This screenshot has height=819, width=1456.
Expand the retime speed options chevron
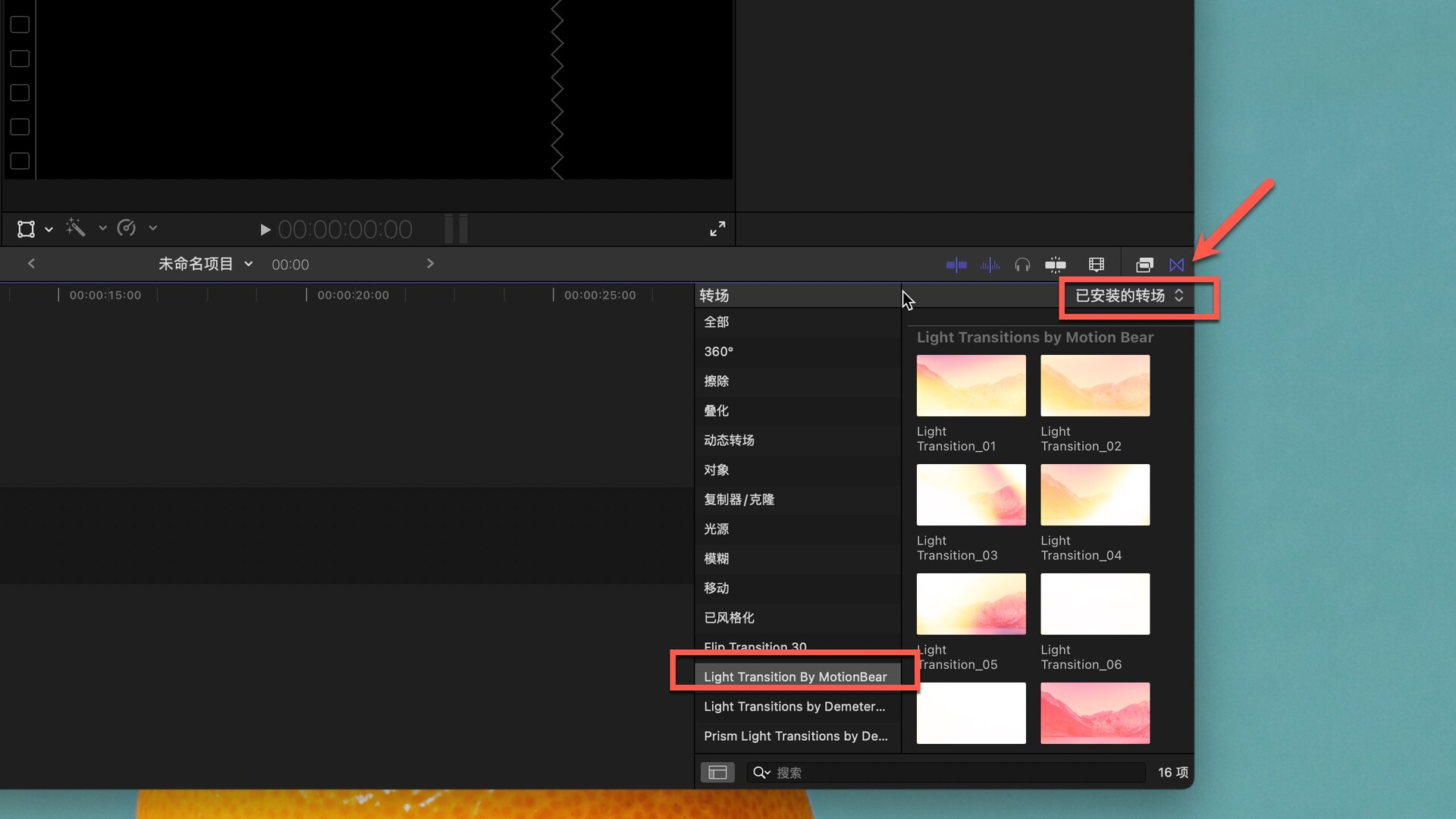point(152,227)
